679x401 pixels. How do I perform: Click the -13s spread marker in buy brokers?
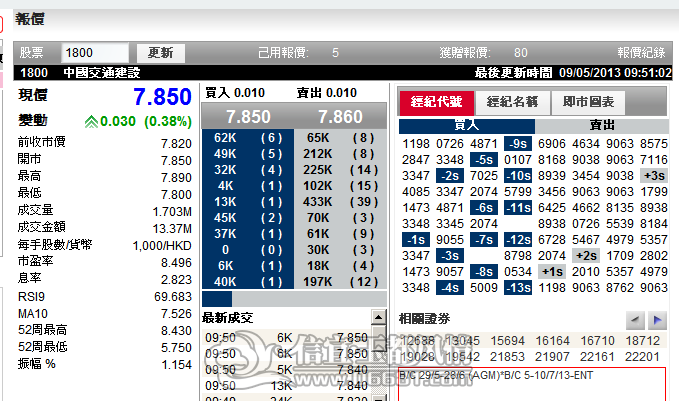(x=518, y=288)
